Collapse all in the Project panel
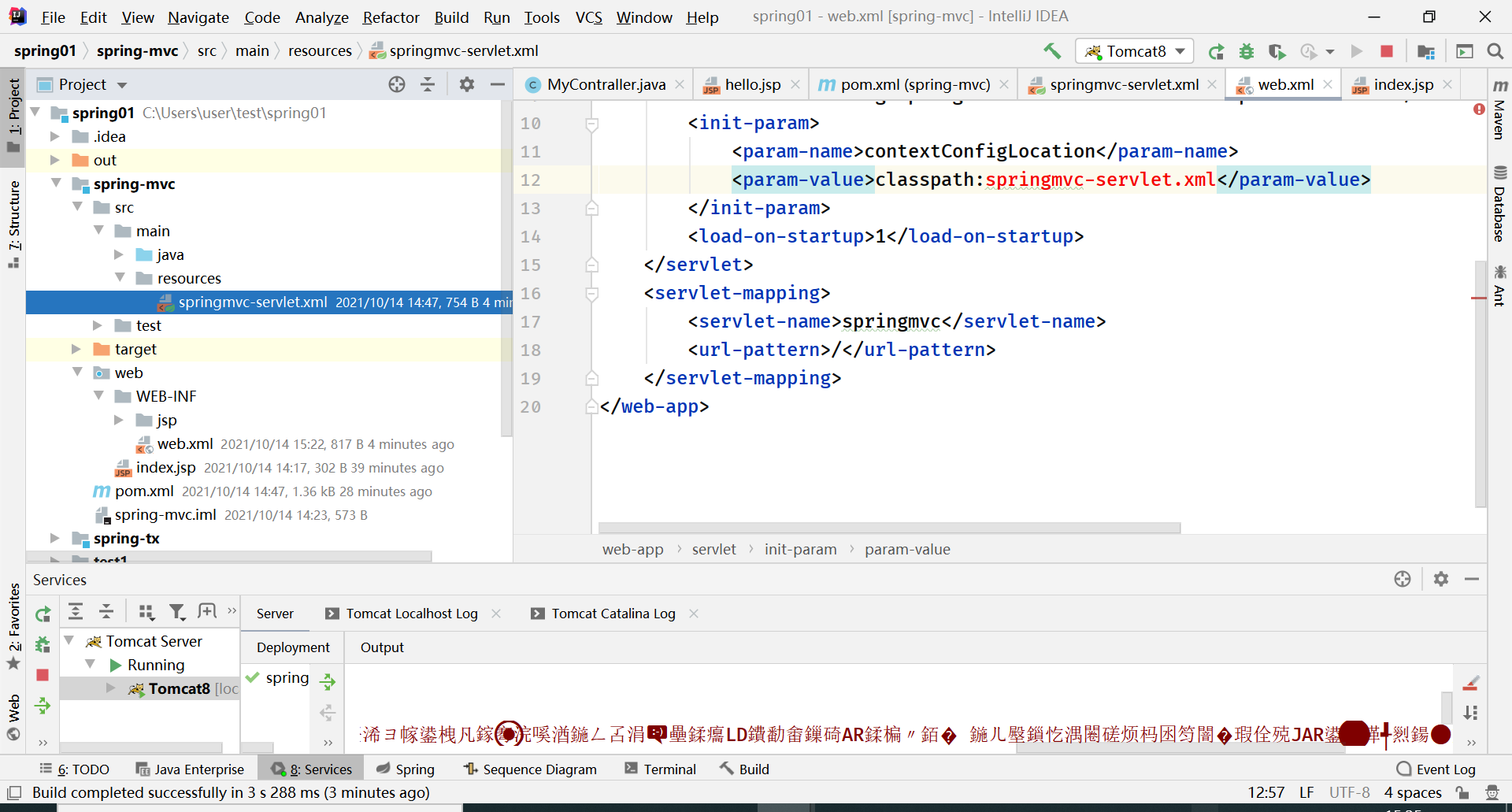This screenshot has width=1512, height=812. tap(428, 84)
